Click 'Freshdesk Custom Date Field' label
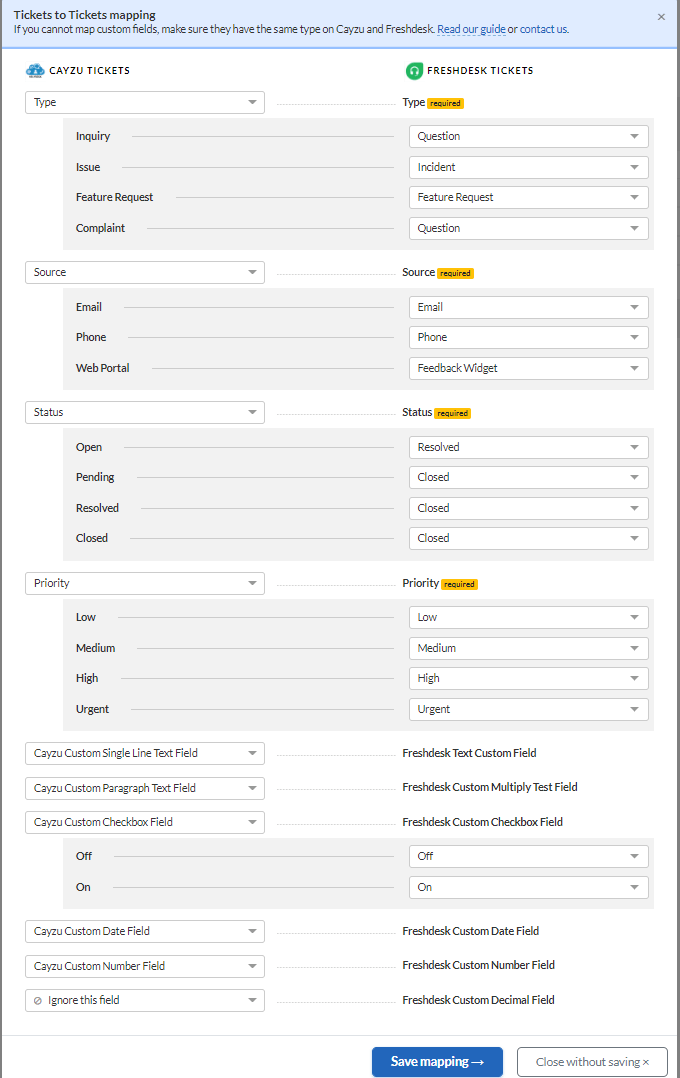 coord(471,931)
